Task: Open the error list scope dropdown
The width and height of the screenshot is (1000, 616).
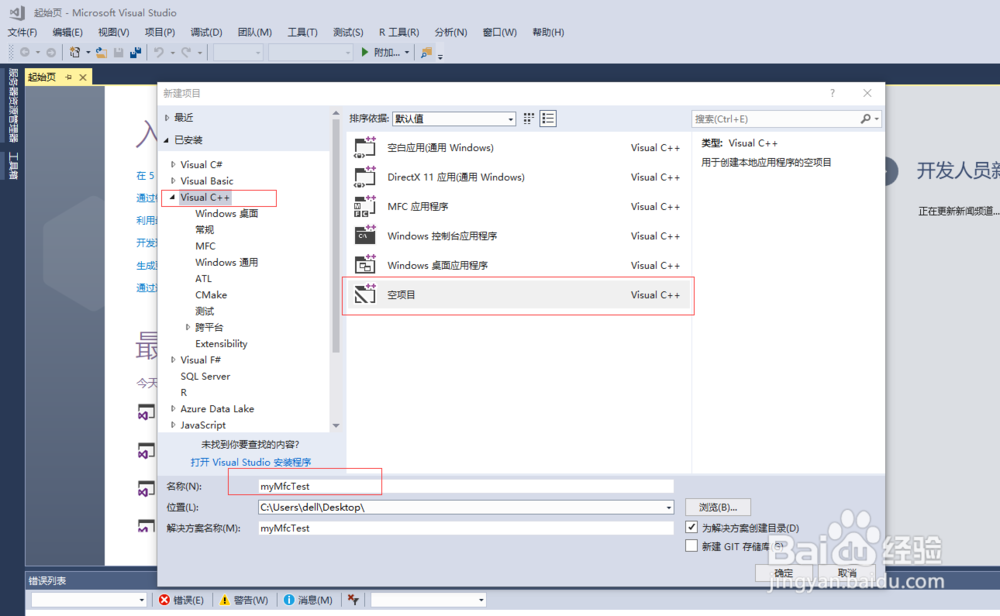Action: coord(89,600)
